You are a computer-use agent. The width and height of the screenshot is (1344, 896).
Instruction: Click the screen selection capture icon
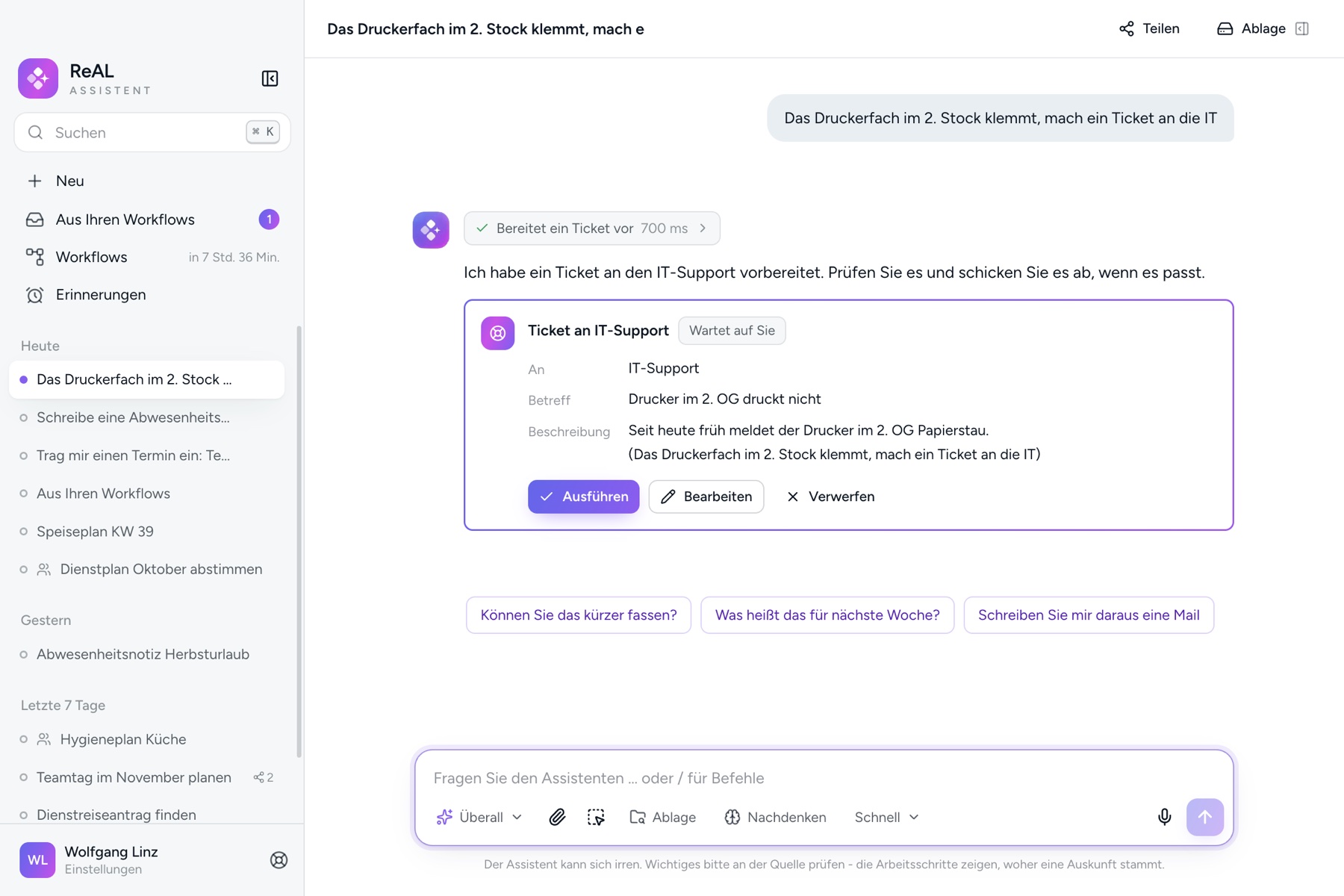[x=596, y=817]
